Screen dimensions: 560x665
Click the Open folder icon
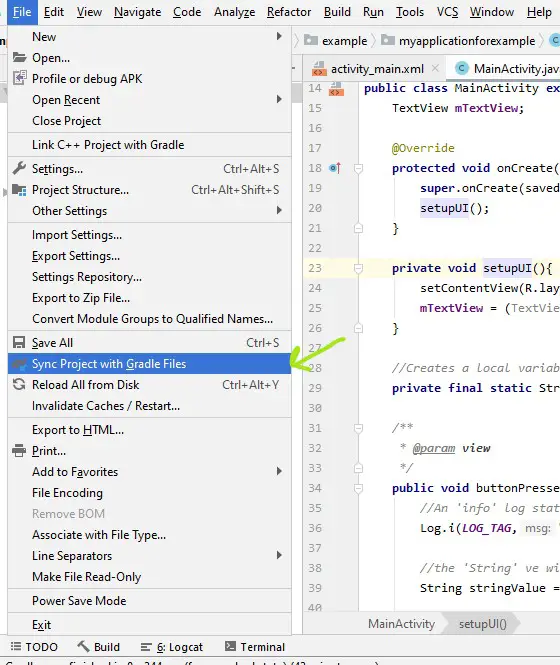tap(20, 57)
